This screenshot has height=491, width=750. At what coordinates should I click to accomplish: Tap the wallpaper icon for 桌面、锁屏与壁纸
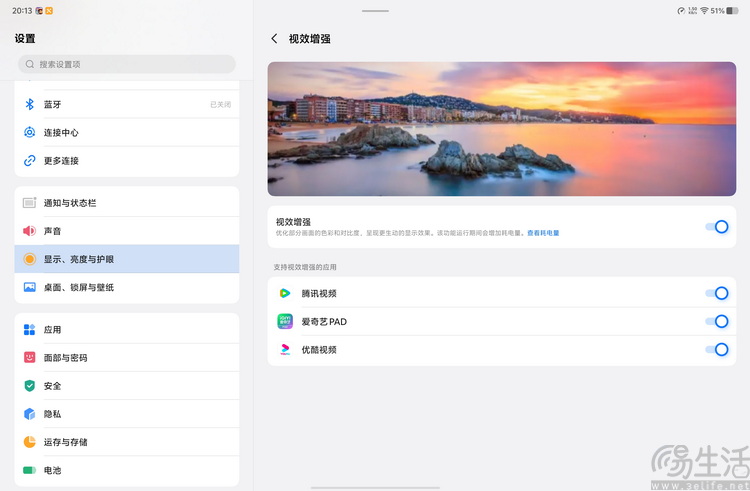(30, 287)
